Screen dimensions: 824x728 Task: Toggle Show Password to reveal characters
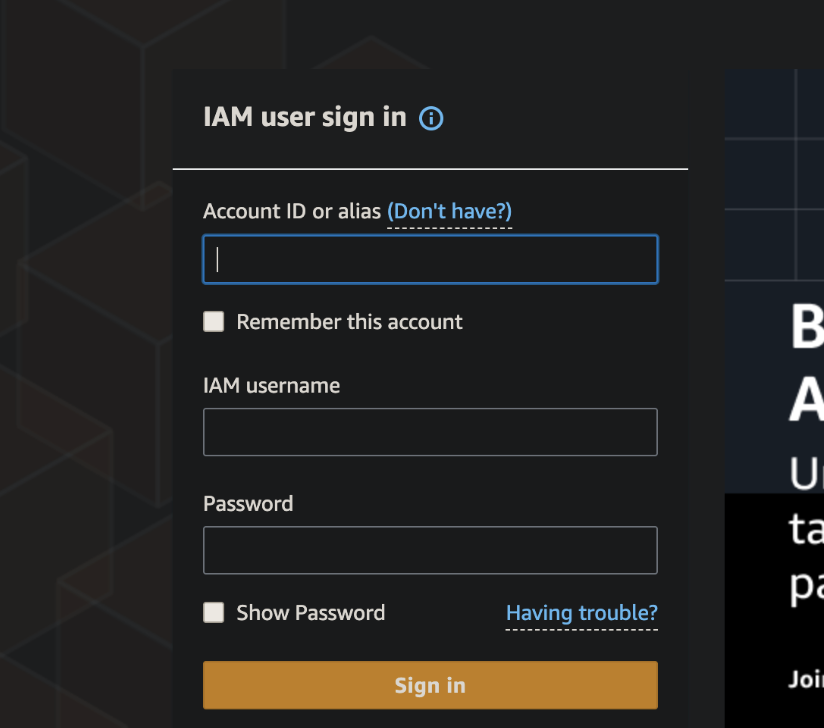click(x=213, y=612)
